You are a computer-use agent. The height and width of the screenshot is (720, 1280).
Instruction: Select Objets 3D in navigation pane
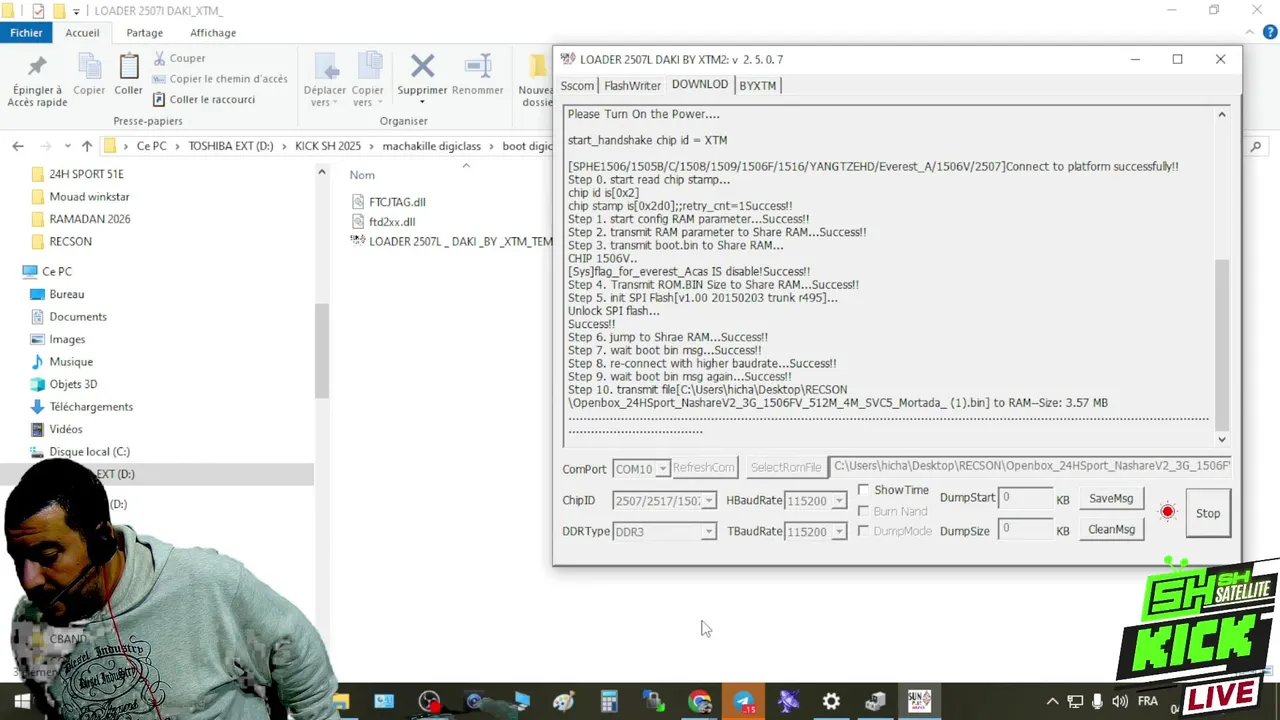73,384
